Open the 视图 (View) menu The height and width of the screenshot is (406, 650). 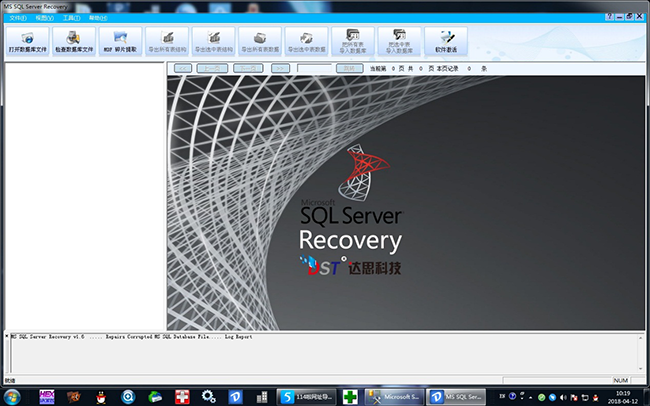pos(44,18)
